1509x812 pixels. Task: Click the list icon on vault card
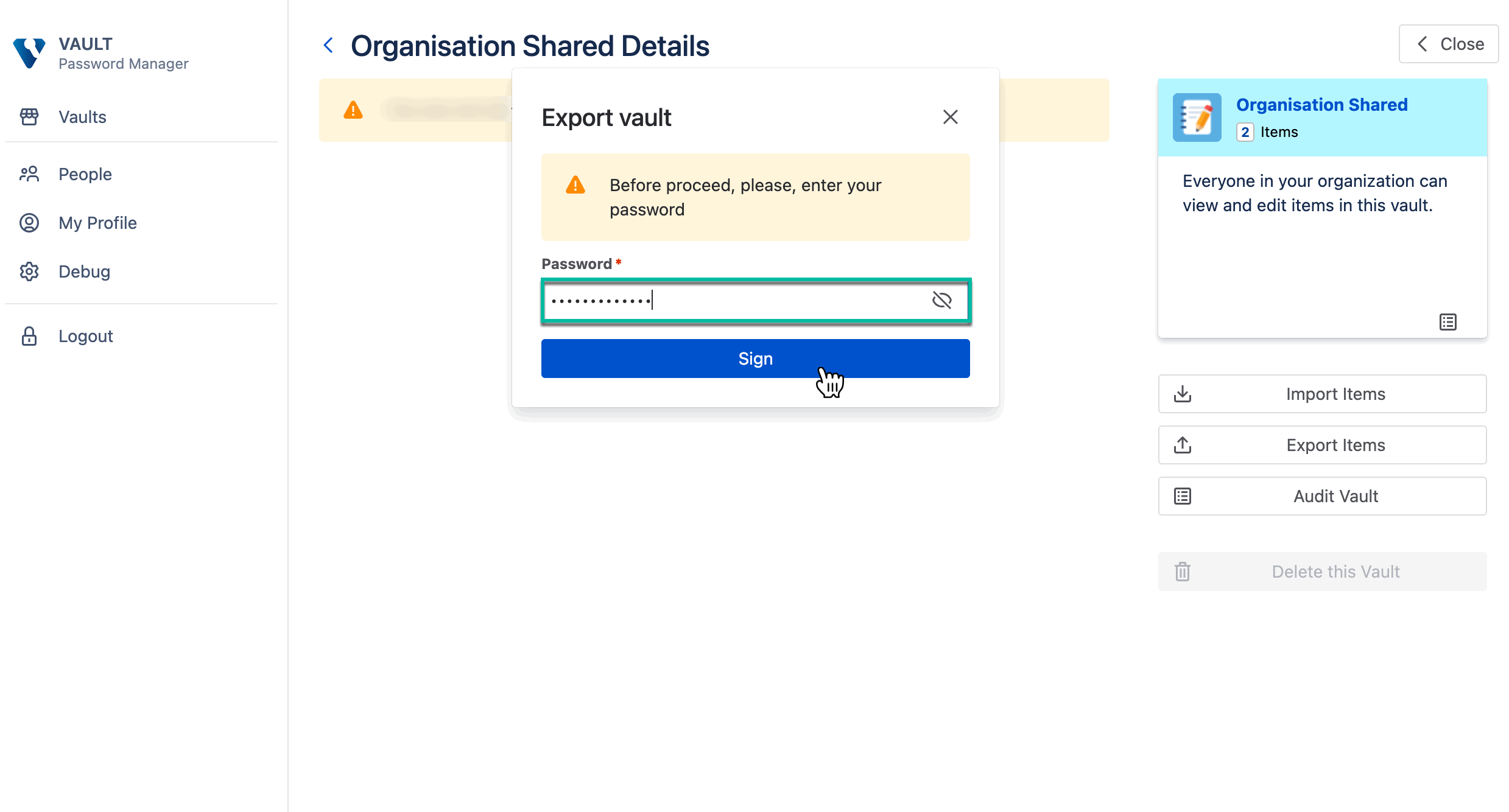pos(1447,322)
